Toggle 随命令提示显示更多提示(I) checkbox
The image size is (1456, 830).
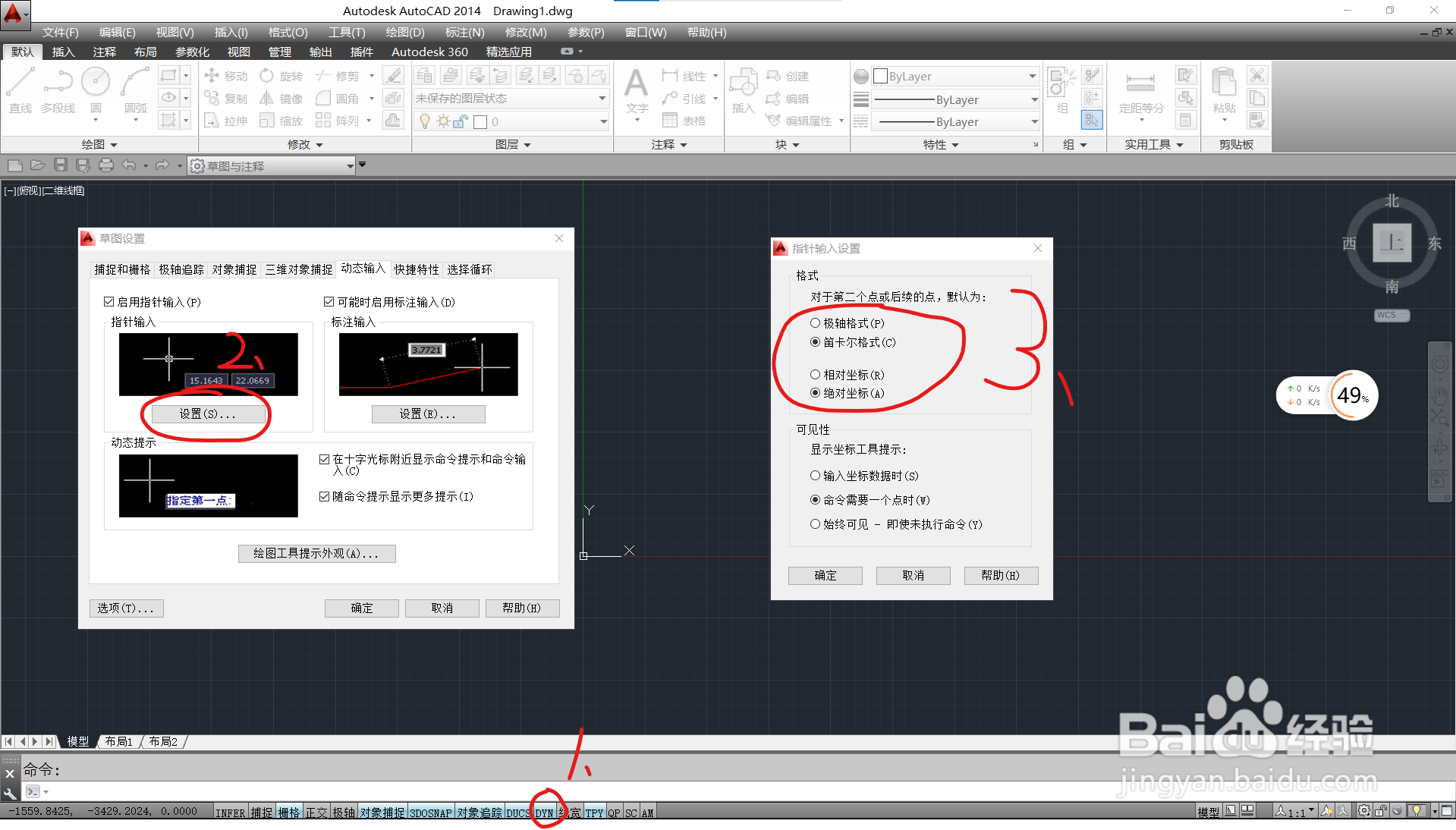coord(324,496)
